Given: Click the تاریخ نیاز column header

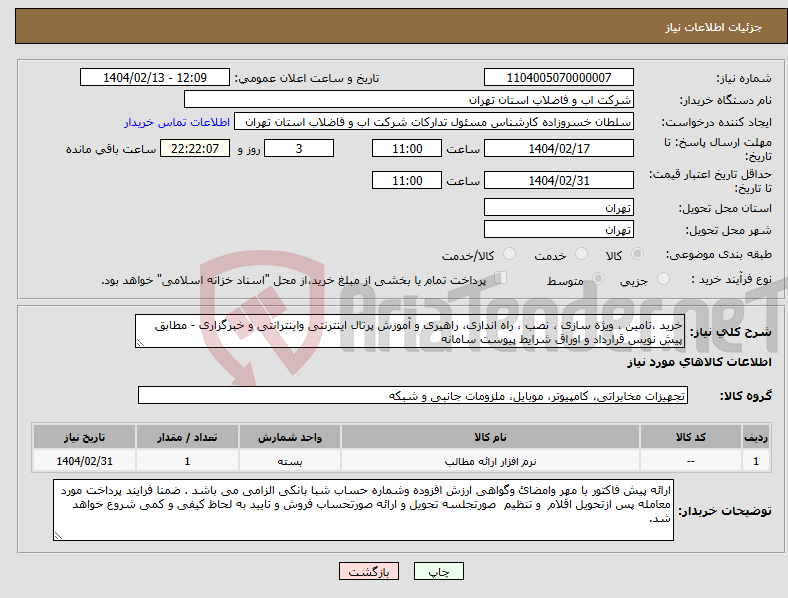Looking at the screenshot, I should click(x=84, y=437).
